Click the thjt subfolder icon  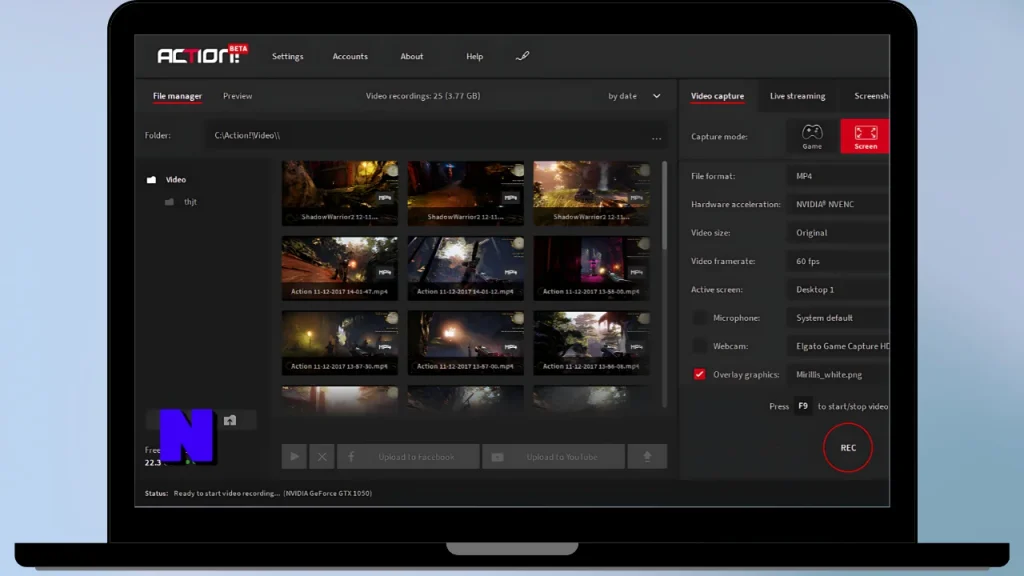(170, 202)
